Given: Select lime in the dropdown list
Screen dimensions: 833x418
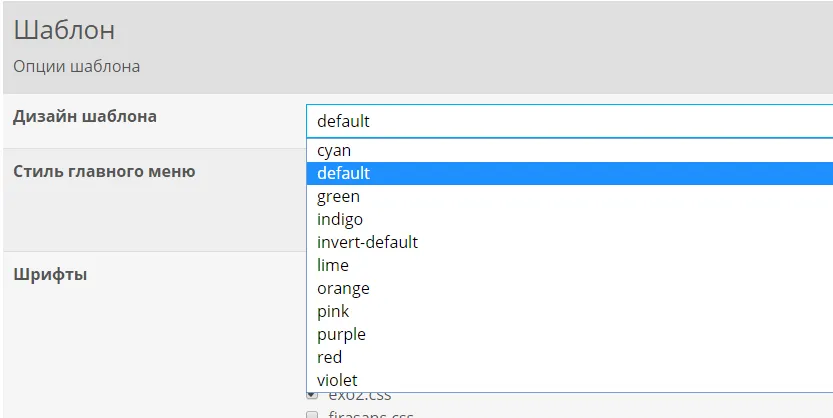Looking at the screenshot, I should (333, 265).
